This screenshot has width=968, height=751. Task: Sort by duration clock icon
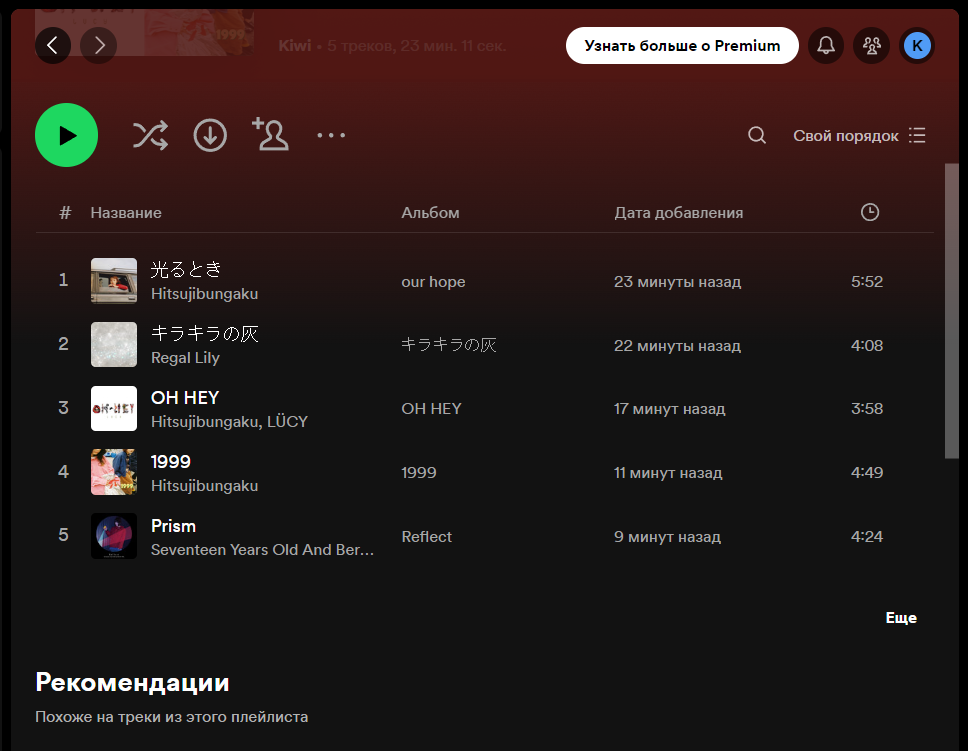[x=870, y=212]
